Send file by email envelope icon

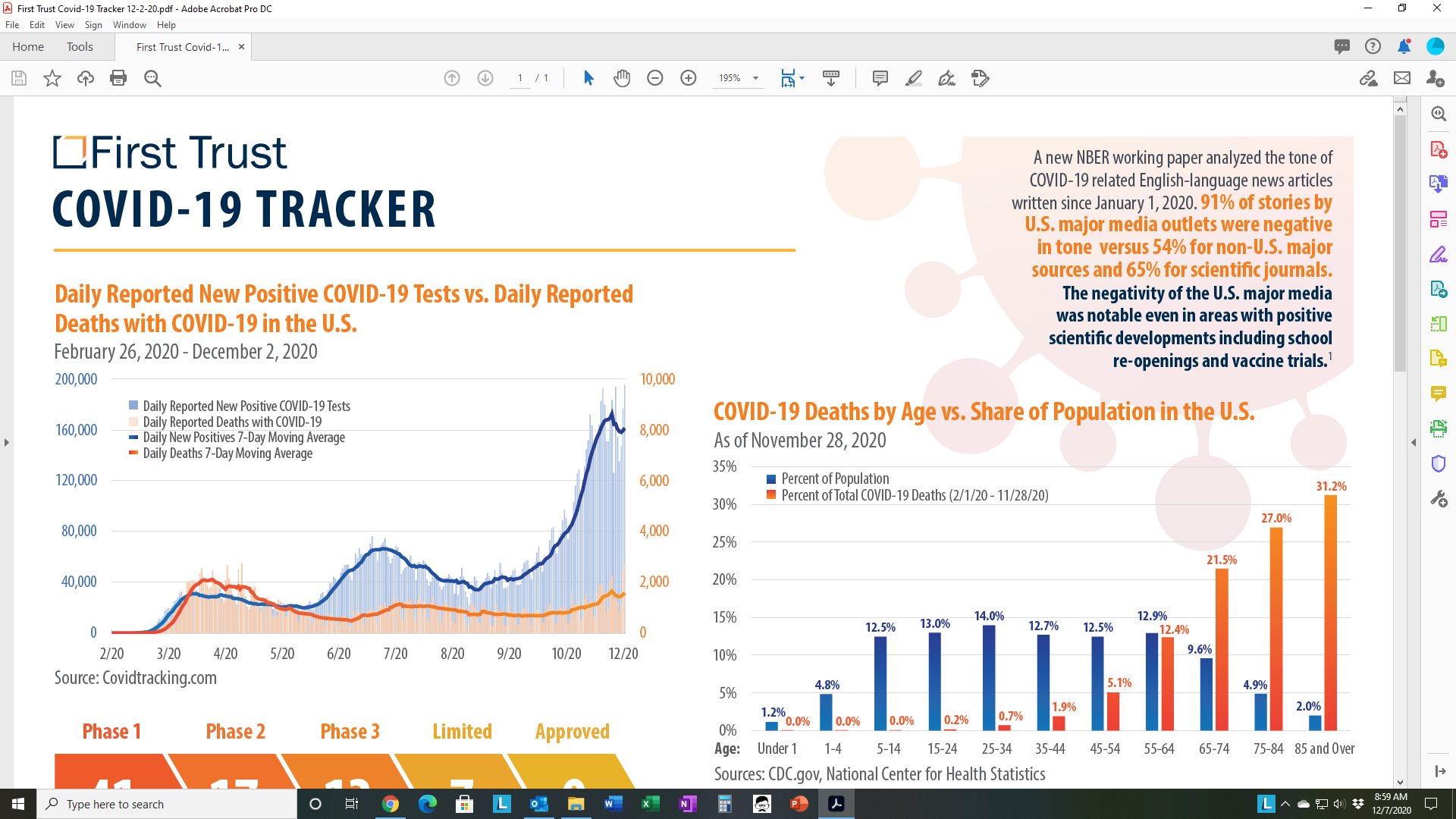coord(1402,78)
